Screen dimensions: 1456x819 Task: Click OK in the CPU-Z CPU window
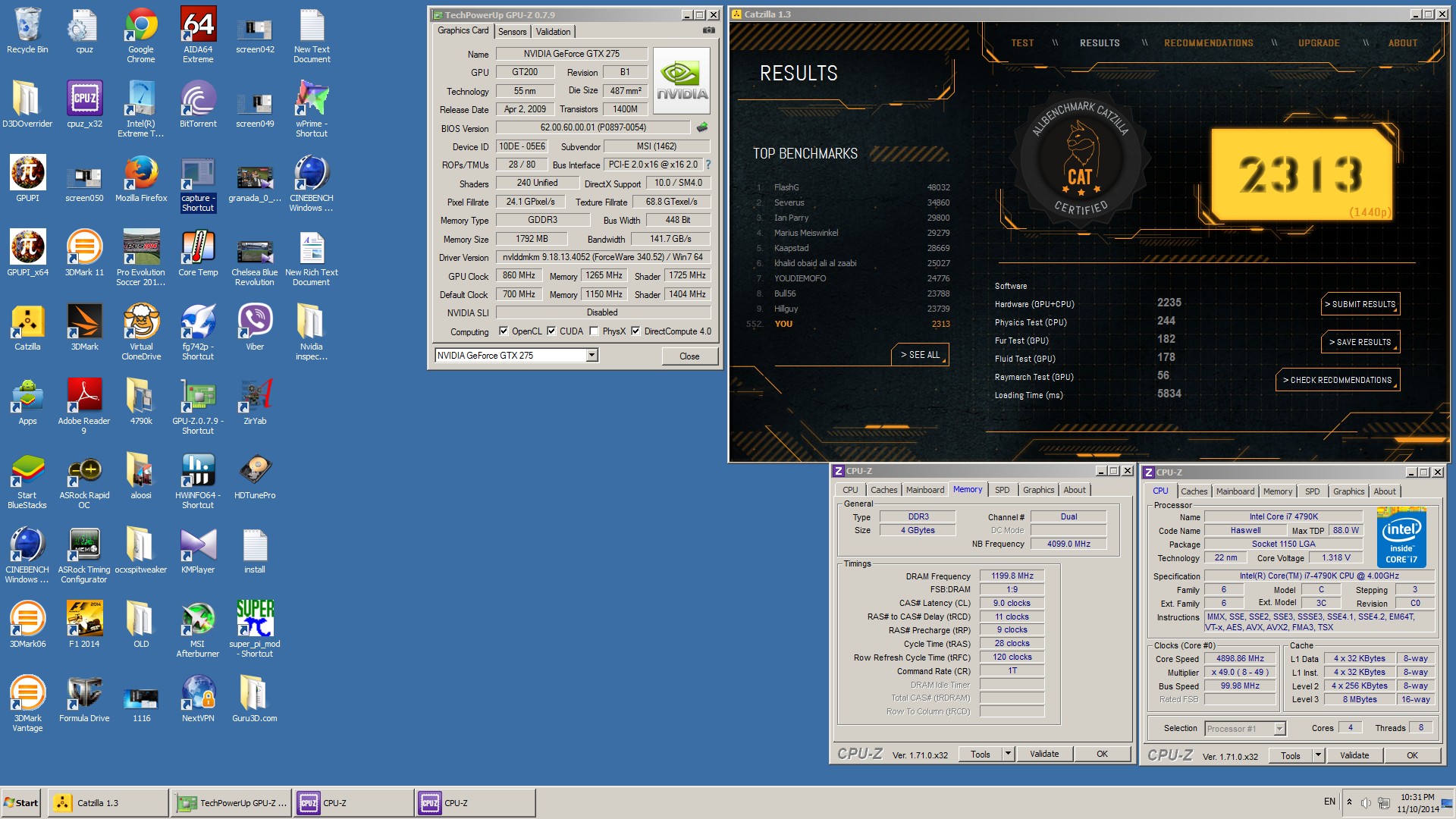point(1412,755)
